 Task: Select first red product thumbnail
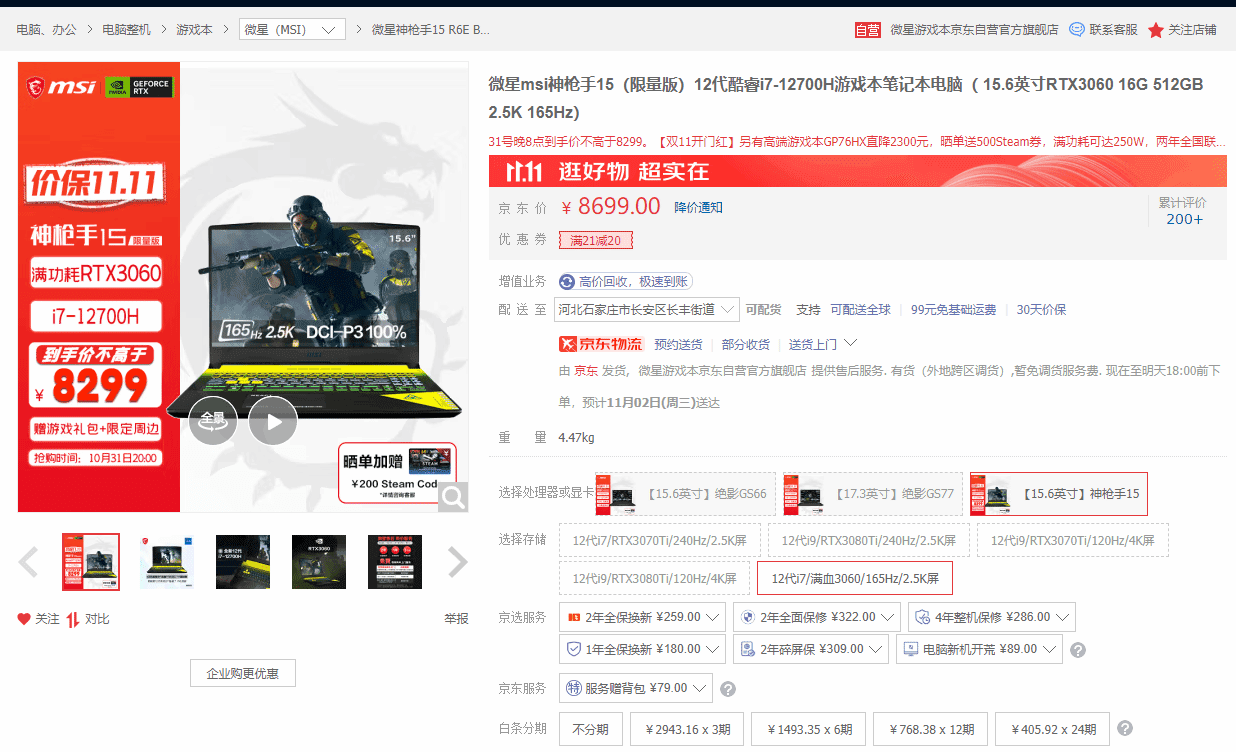(x=91, y=562)
